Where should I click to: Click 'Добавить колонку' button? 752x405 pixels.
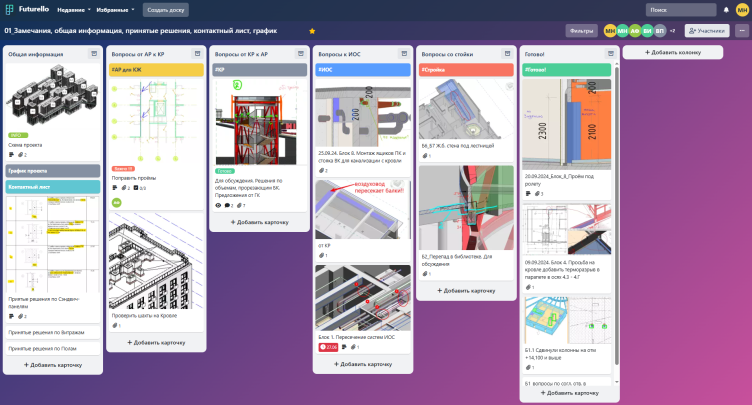tap(673, 52)
